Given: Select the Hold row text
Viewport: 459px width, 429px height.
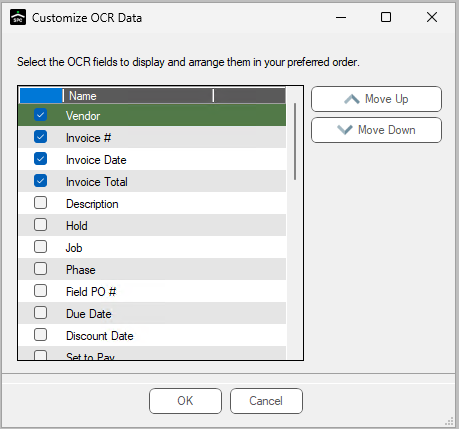Looking at the screenshot, I should pos(77,226).
